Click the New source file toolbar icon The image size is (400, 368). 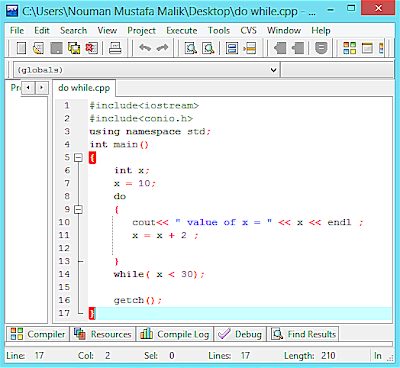tap(21, 48)
